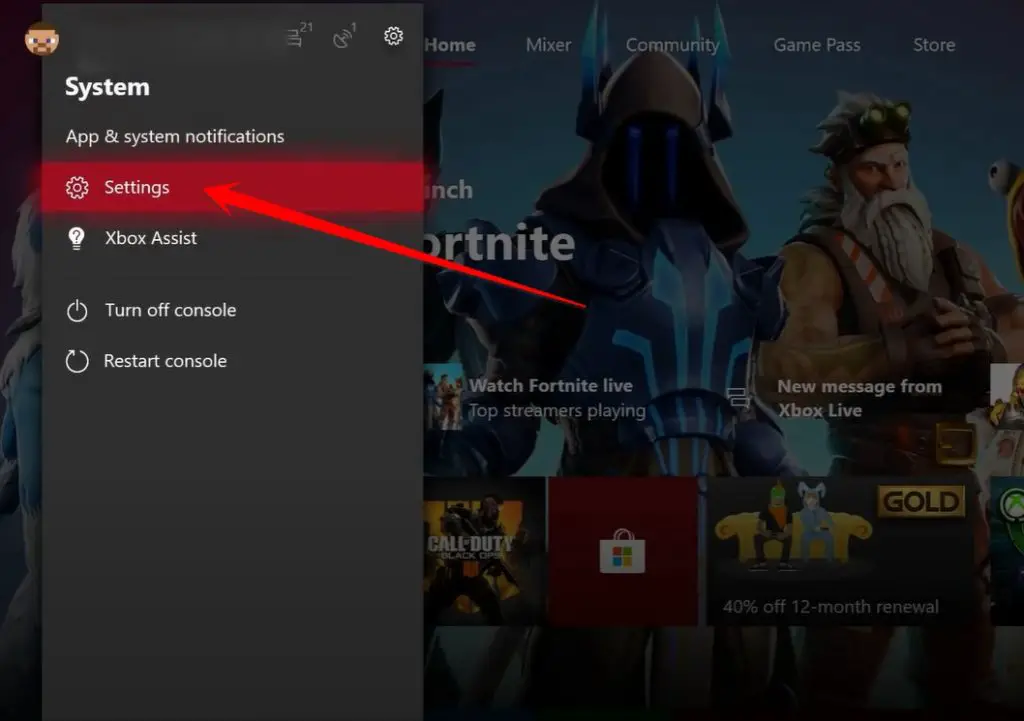Click the gear icon beside Settings
Image resolution: width=1024 pixels, height=721 pixels.
point(77,187)
